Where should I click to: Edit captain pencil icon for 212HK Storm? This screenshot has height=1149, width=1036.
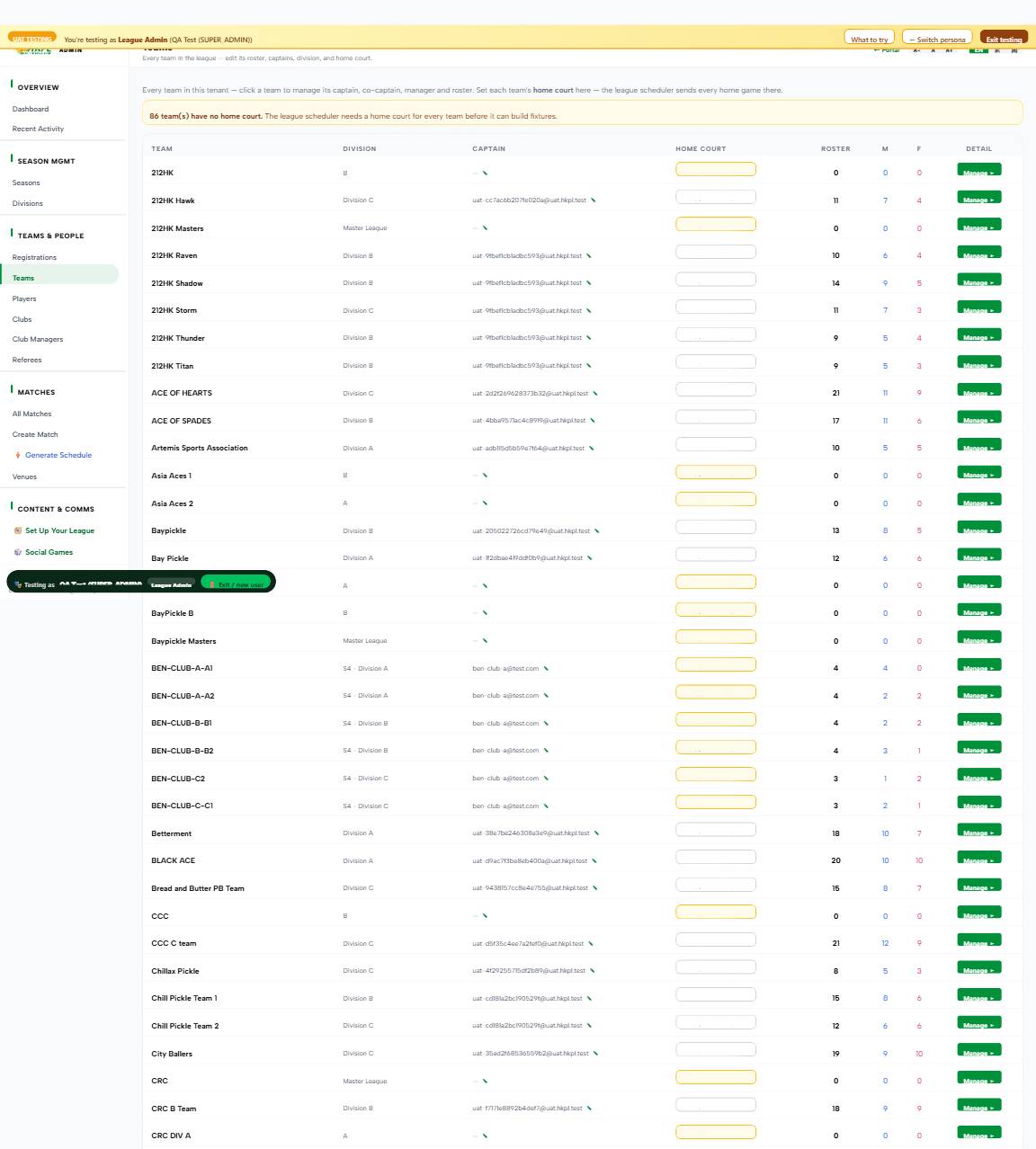coord(588,310)
